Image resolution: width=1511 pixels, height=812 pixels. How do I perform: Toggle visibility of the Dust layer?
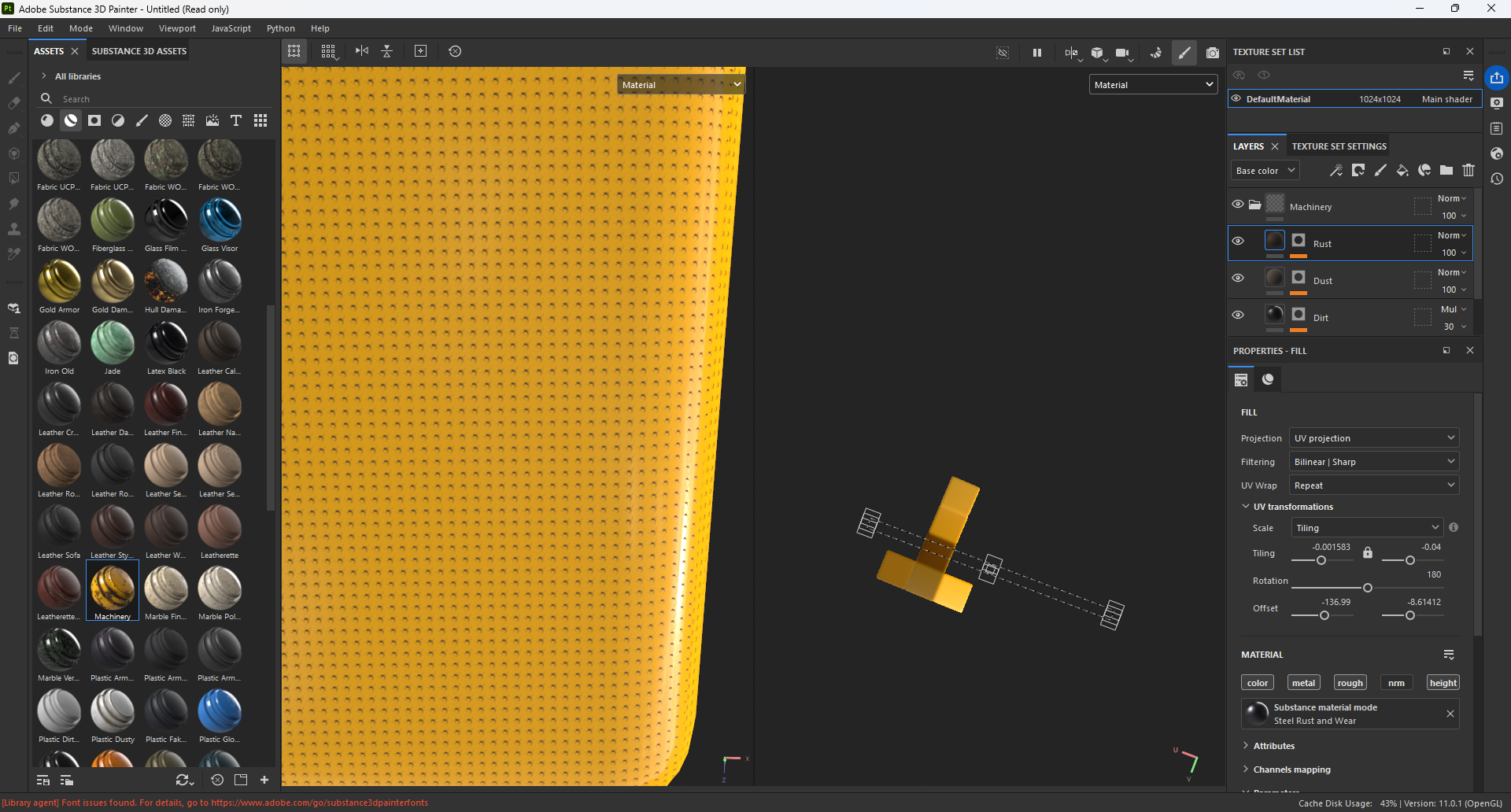click(1238, 279)
